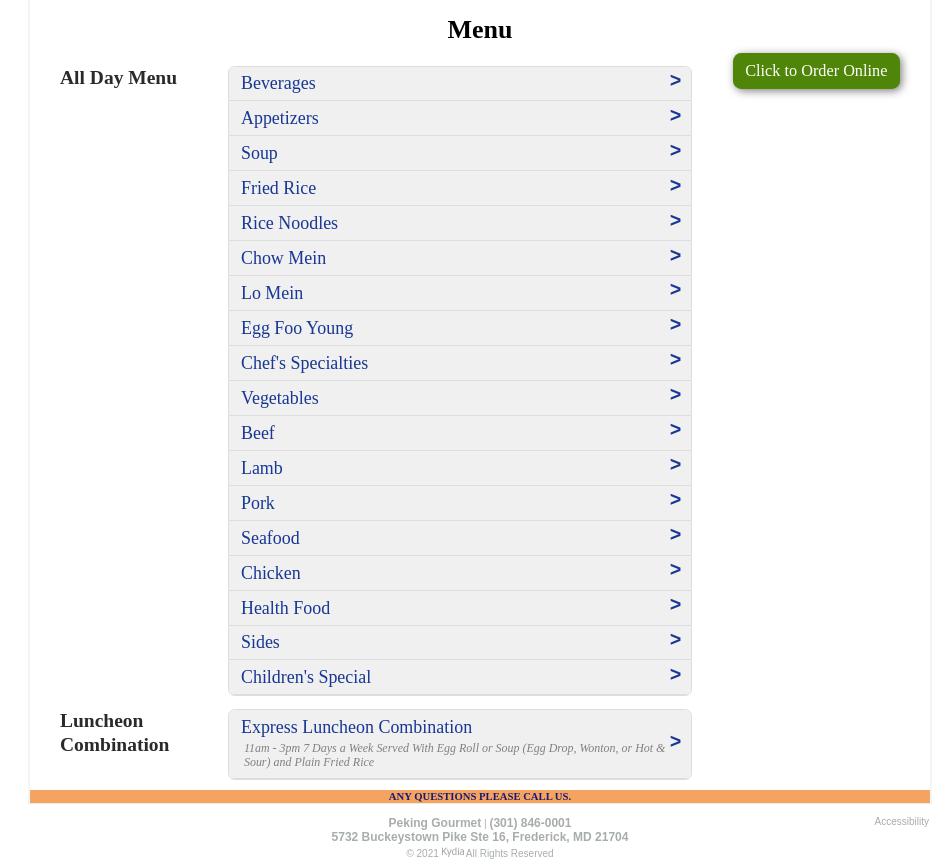Call the restaurant phone number link
The width and height of the screenshot is (945, 866).
click(530, 823)
